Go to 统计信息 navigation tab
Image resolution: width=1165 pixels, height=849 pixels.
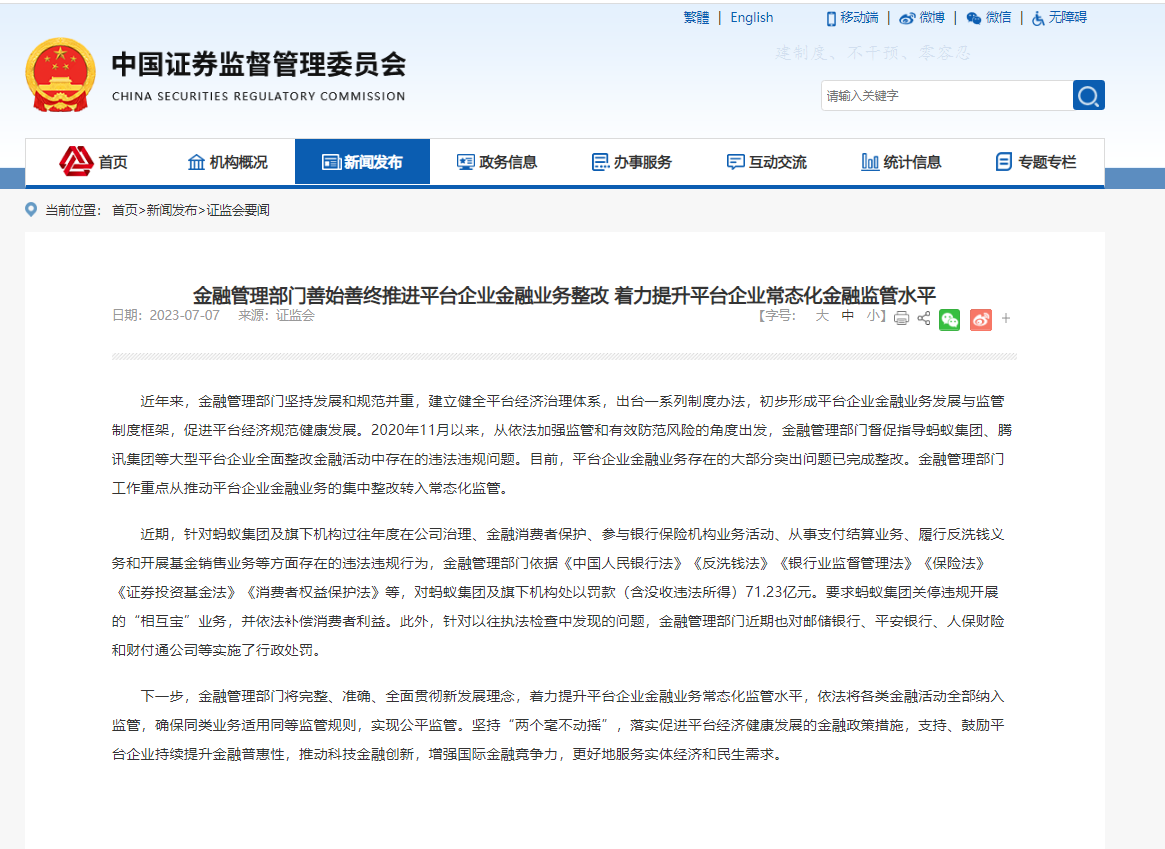tap(901, 162)
